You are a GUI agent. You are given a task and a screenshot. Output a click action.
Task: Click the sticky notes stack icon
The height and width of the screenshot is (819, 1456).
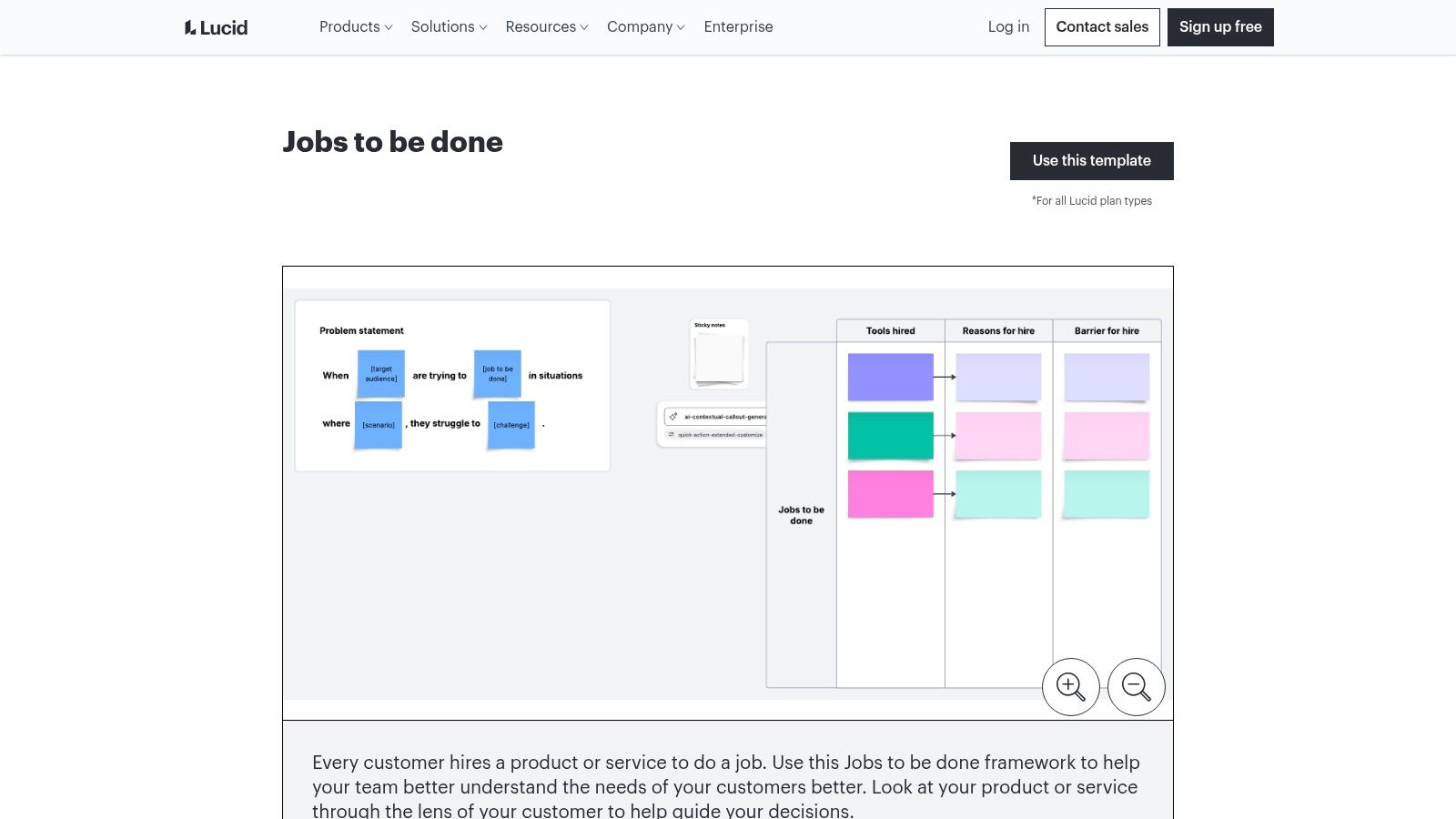click(x=719, y=358)
